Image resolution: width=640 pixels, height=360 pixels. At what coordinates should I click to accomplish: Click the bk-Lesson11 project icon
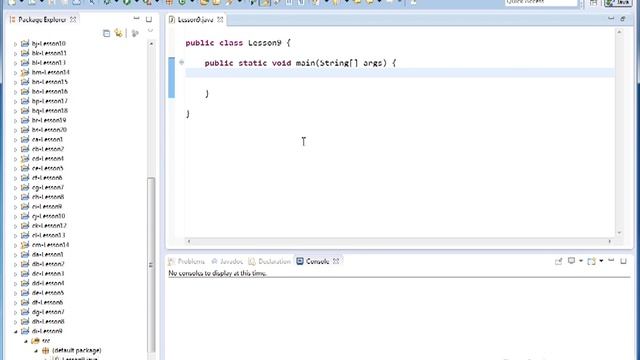25,53
